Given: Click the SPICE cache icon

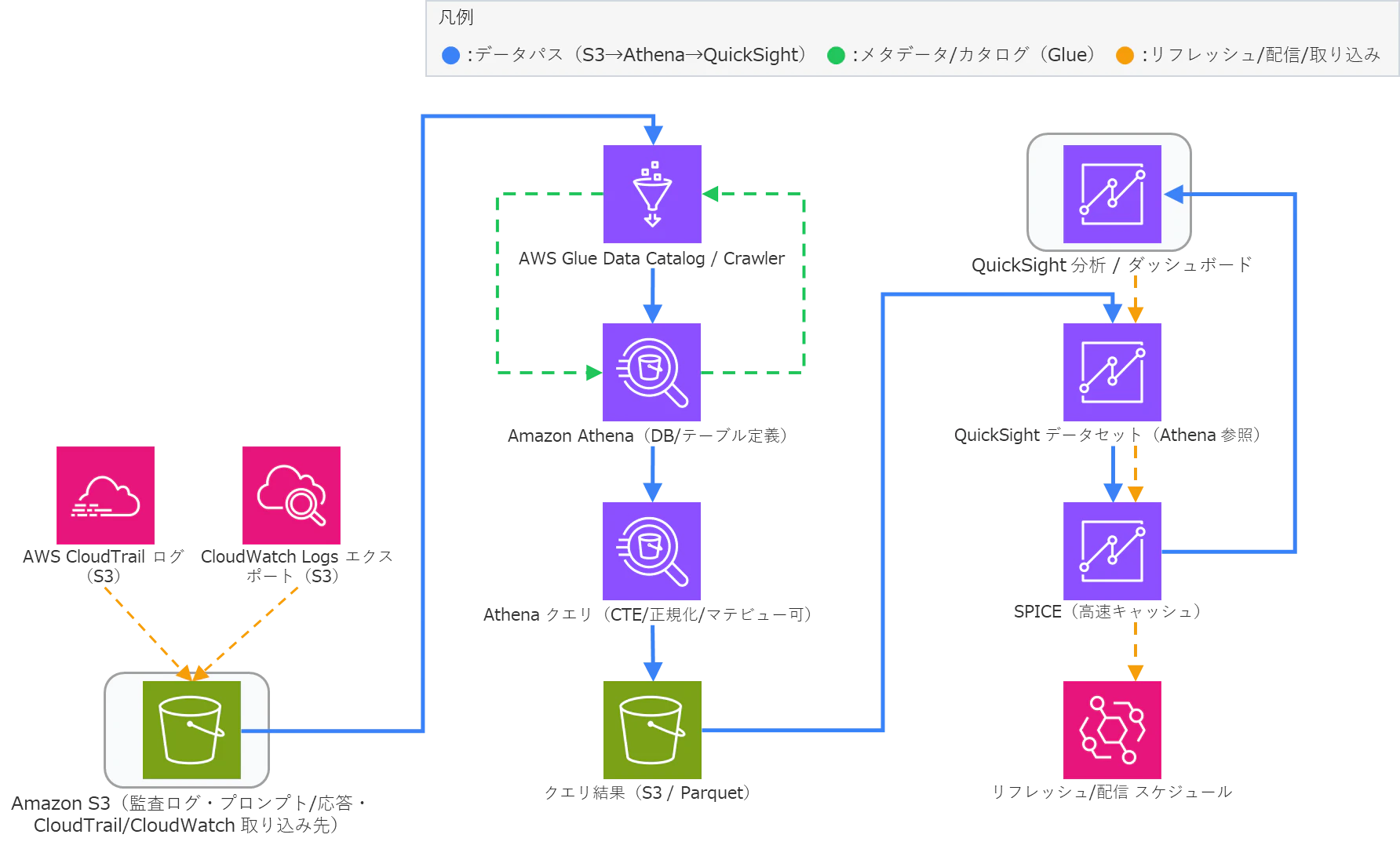Looking at the screenshot, I should click(x=1112, y=551).
